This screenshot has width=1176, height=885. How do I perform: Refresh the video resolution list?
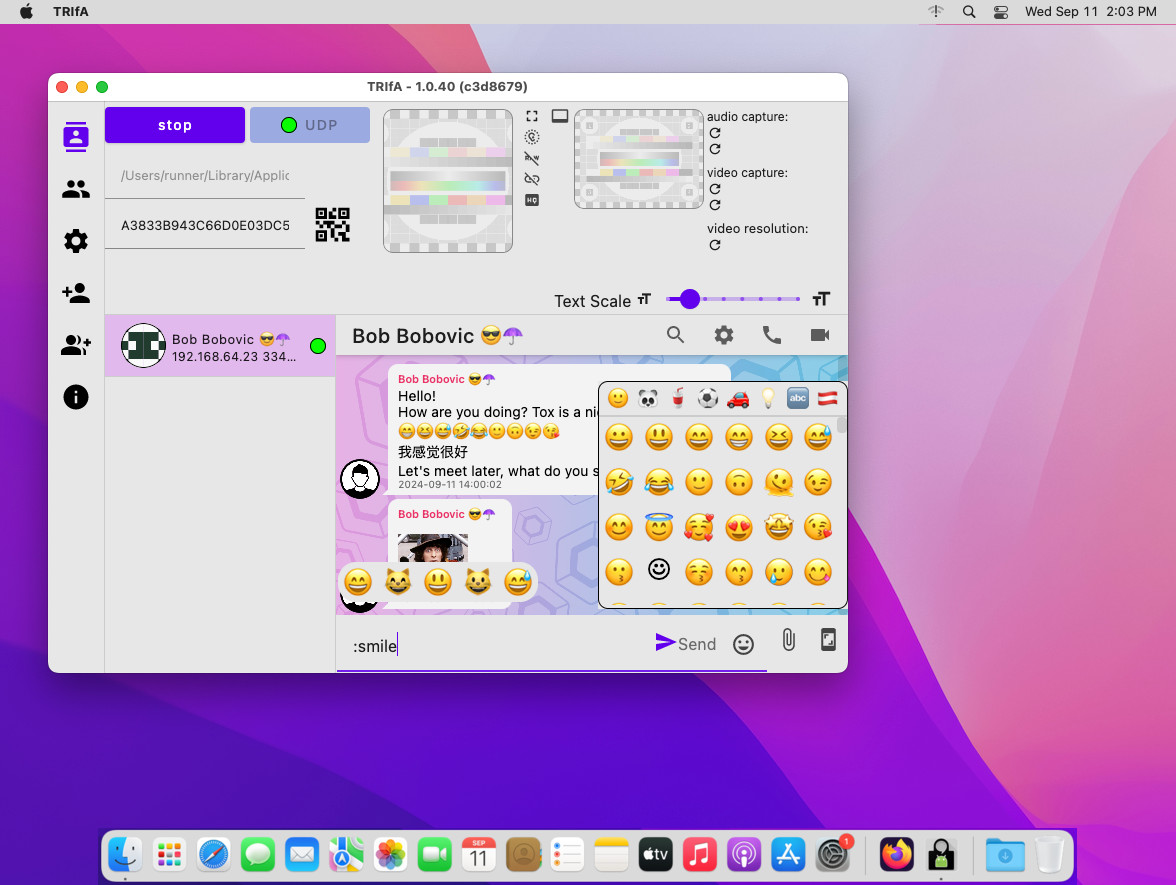coord(715,245)
